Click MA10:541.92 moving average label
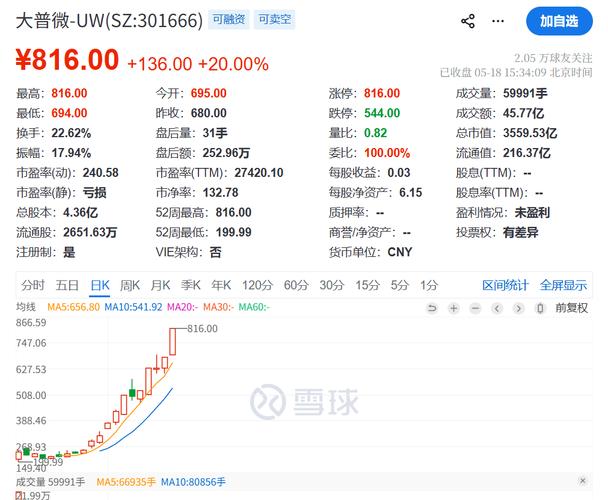The image size is (608, 500). click(x=133, y=307)
